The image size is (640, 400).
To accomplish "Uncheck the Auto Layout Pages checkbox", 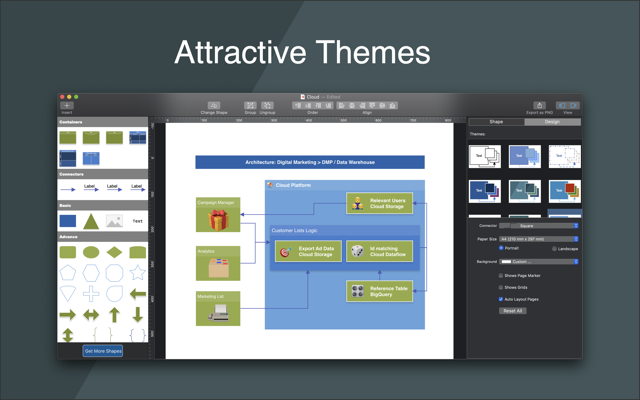I will (x=501, y=299).
